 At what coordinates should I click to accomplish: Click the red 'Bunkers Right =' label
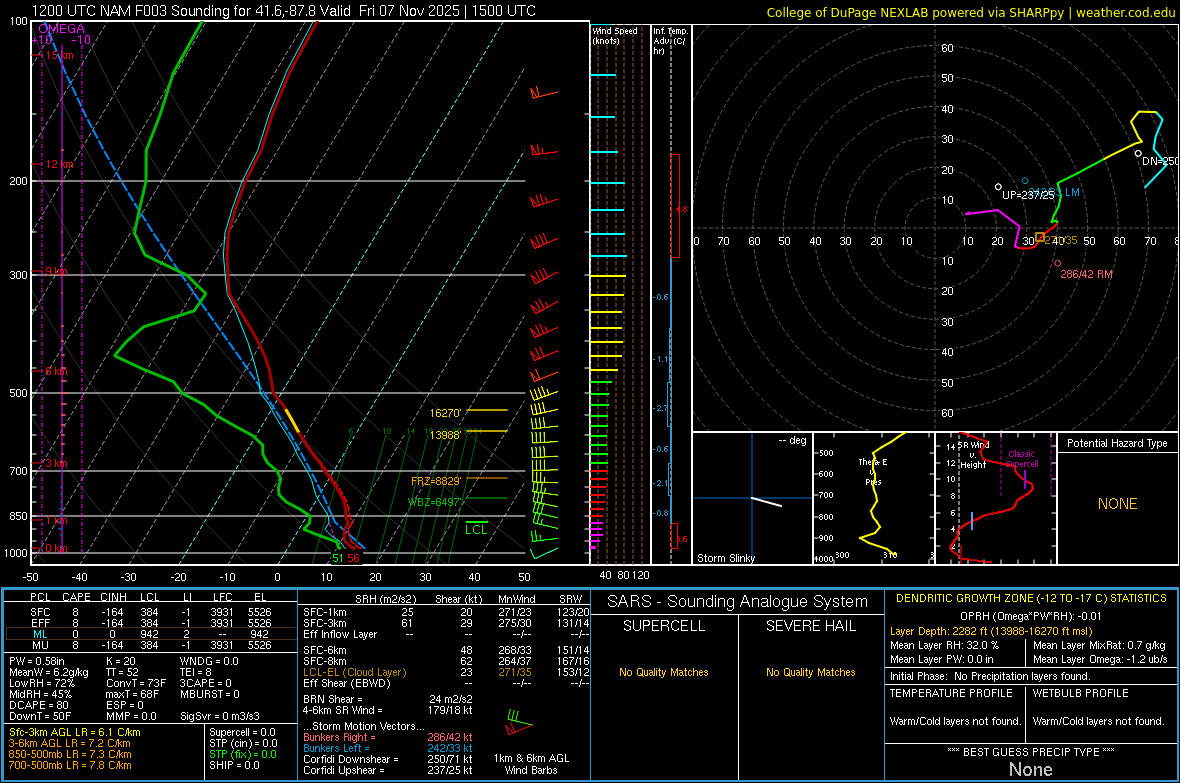[x=339, y=737]
